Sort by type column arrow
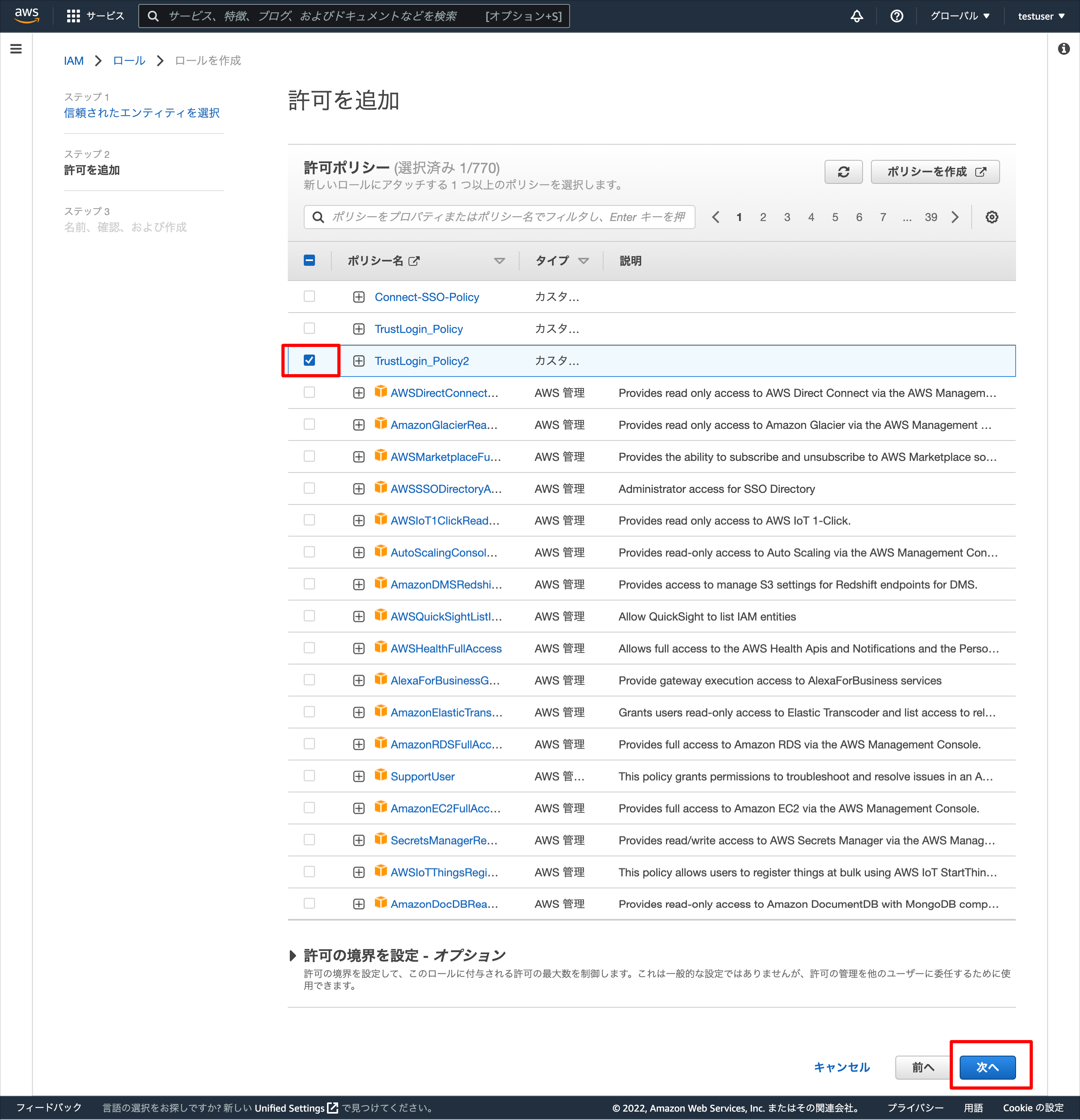This screenshot has width=1080, height=1120. (x=584, y=261)
